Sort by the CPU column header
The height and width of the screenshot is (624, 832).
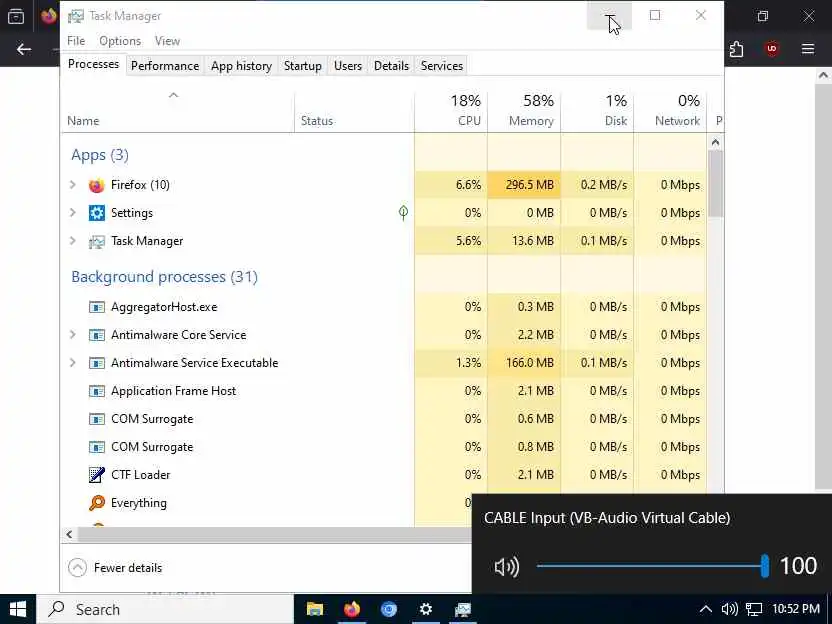[451, 110]
